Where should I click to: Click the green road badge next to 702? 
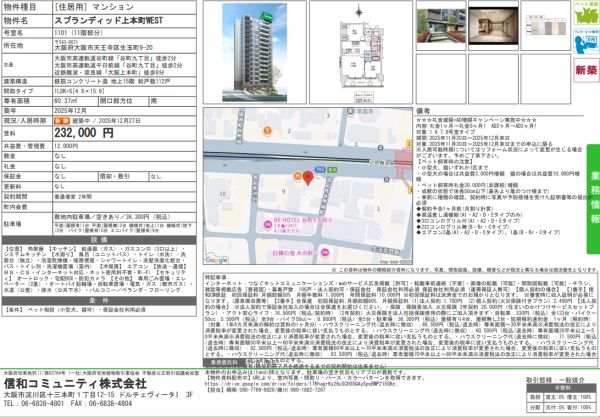pyautogui.click(x=332, y=169)
